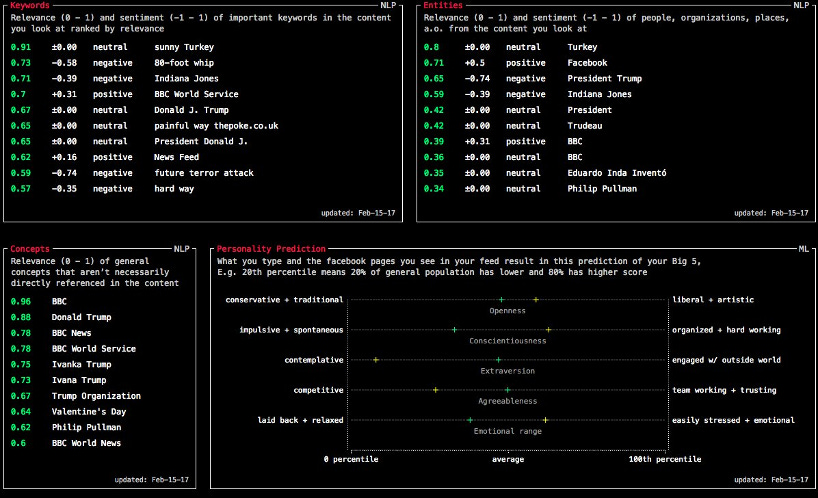Select the 'President Trump' entity

[605, 78]
